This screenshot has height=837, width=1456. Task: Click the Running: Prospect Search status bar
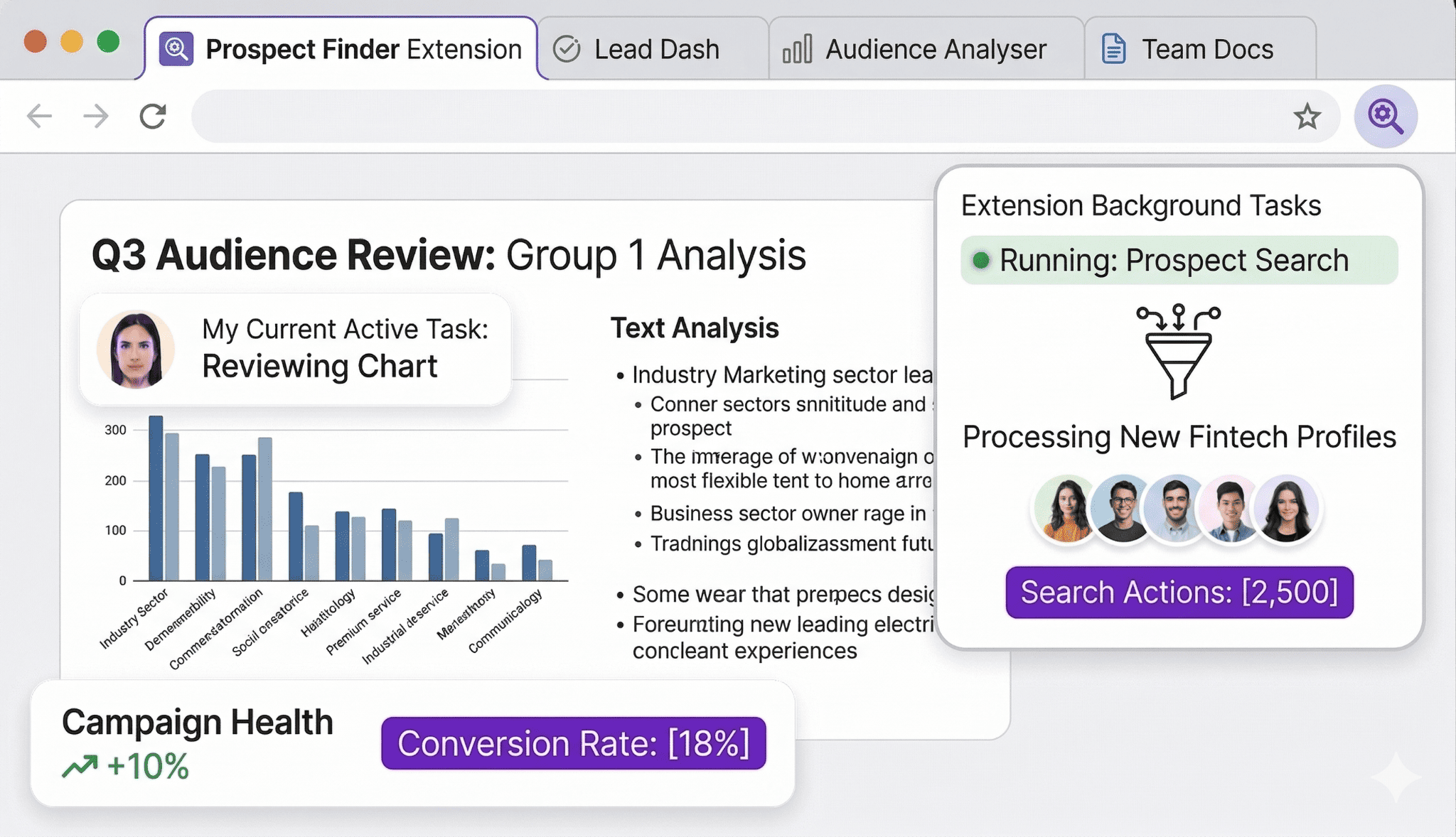pos(1179,260)
